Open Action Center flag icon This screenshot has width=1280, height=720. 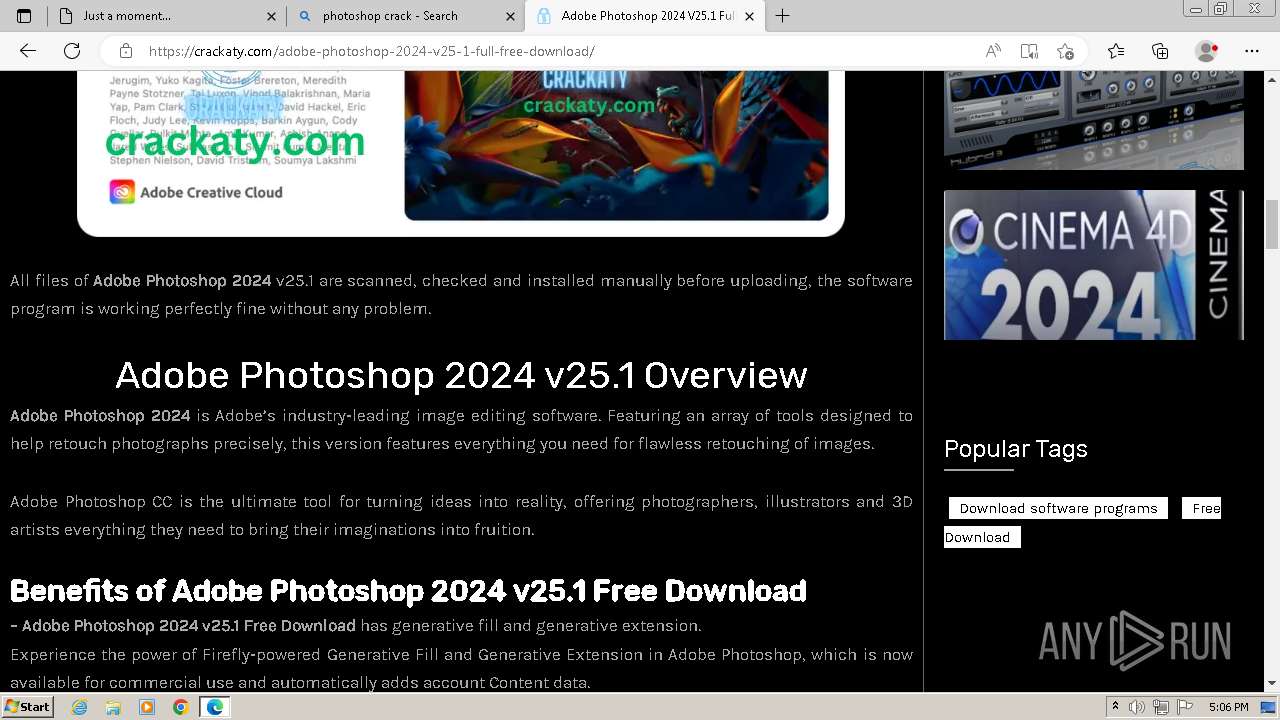[1183, 707]
